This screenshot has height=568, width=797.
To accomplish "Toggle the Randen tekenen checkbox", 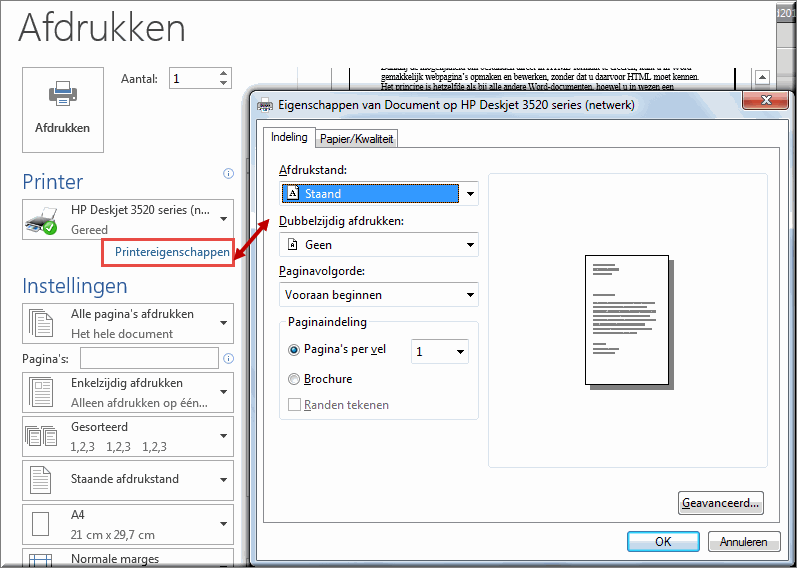I will [x=294, y=405].
